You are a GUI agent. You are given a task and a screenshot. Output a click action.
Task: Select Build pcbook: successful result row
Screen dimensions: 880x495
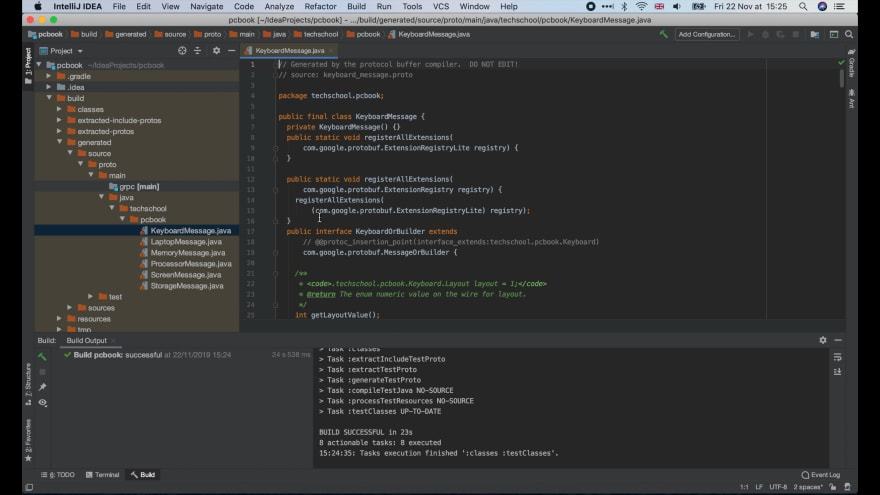(x=185, y=355)
